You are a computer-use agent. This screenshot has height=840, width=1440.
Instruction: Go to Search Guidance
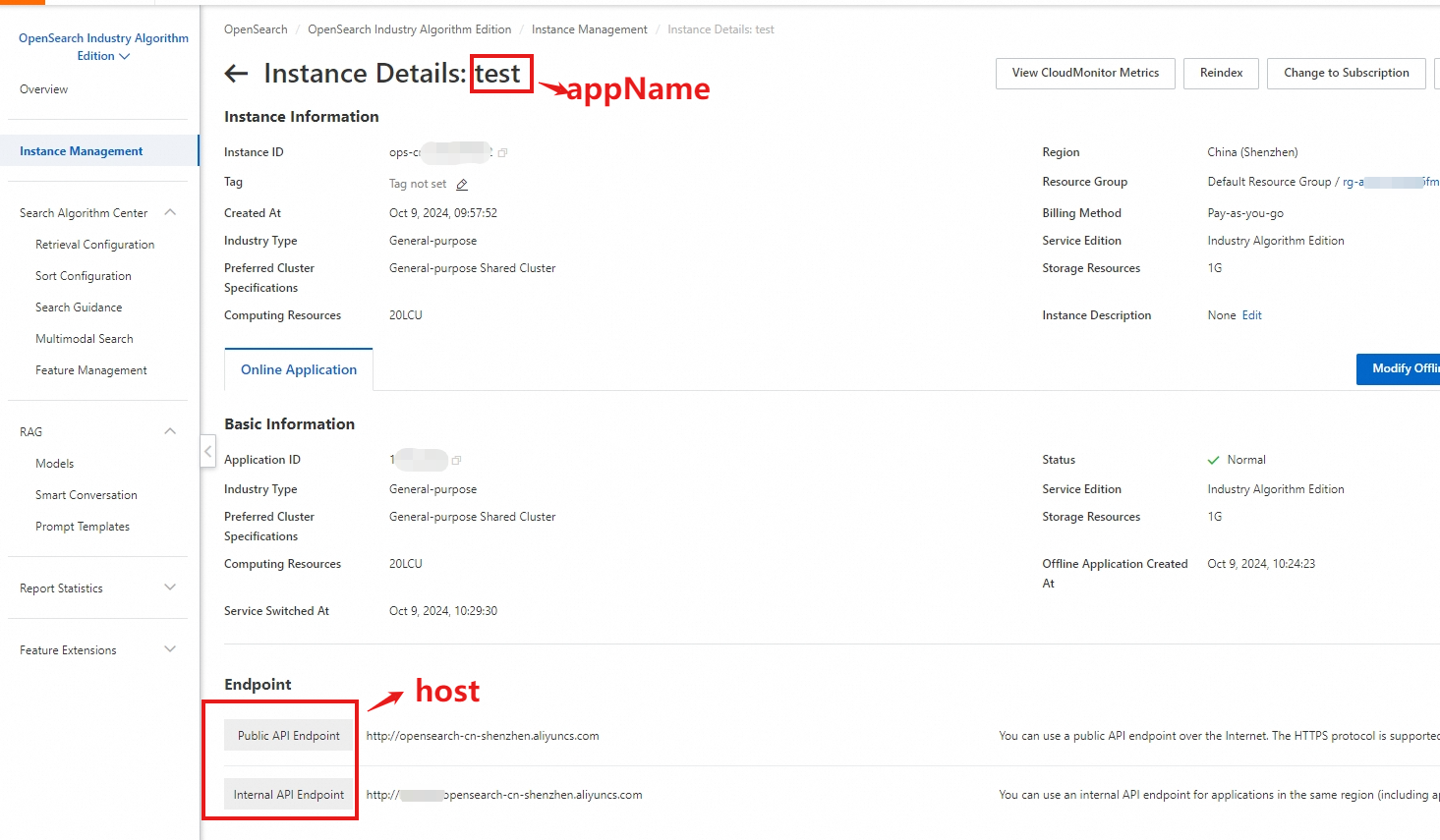(x=79, y=308)
